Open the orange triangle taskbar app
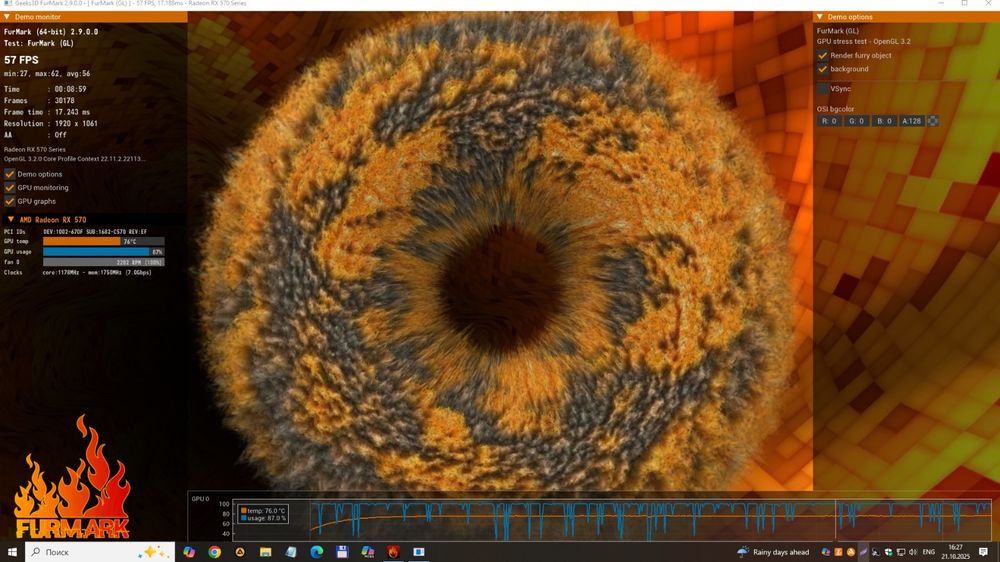The image size is (1000, 562). 240,552
